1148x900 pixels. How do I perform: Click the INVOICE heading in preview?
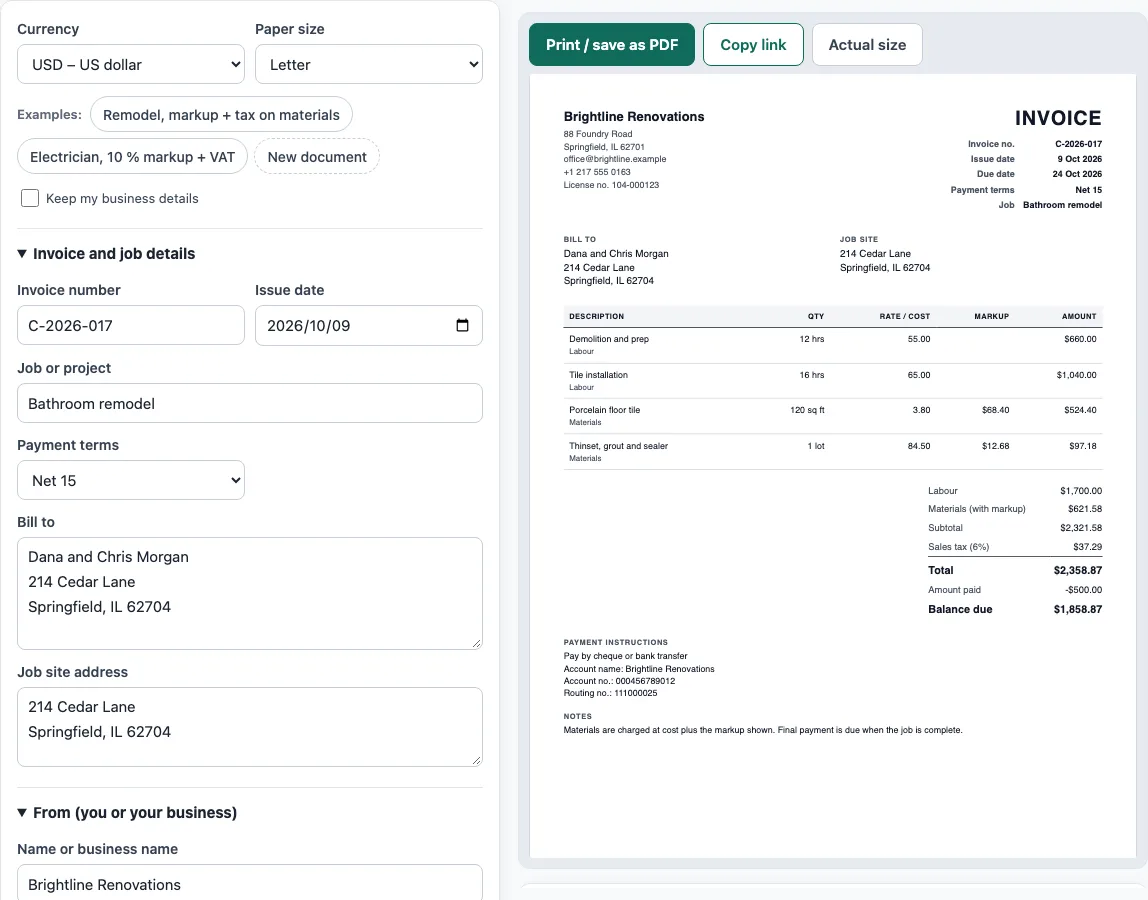(1058, 118)
